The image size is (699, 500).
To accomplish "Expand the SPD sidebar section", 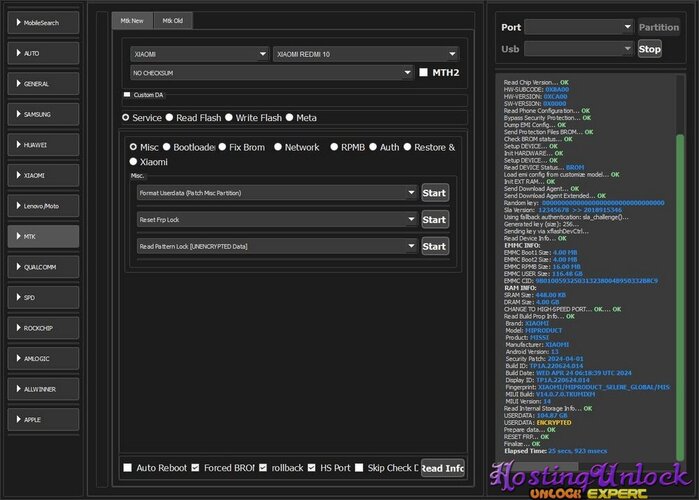I will click(43, 297).
